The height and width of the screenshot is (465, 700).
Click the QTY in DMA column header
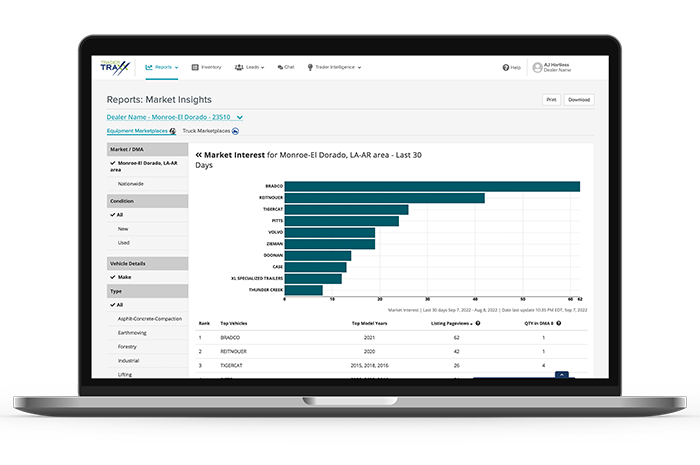point(539,323)
